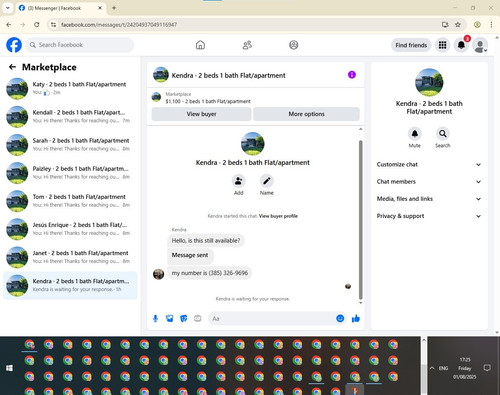Click the More options button
The image size is (500, 395).
tap(306, 114)
